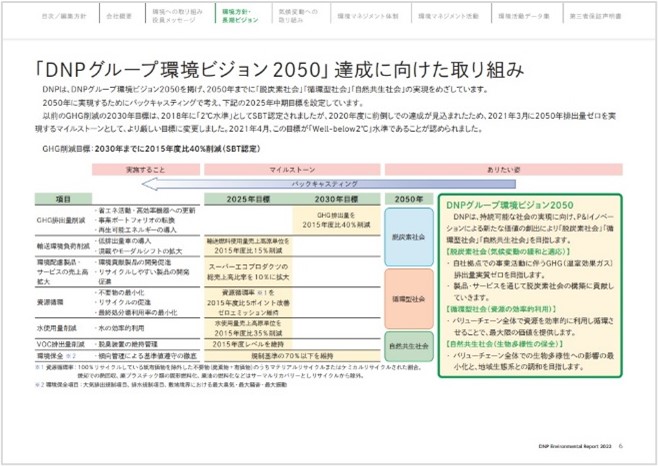Select the green 自然共生社会 box
This screenshot has height=466, width=658.
pos(405,346)
